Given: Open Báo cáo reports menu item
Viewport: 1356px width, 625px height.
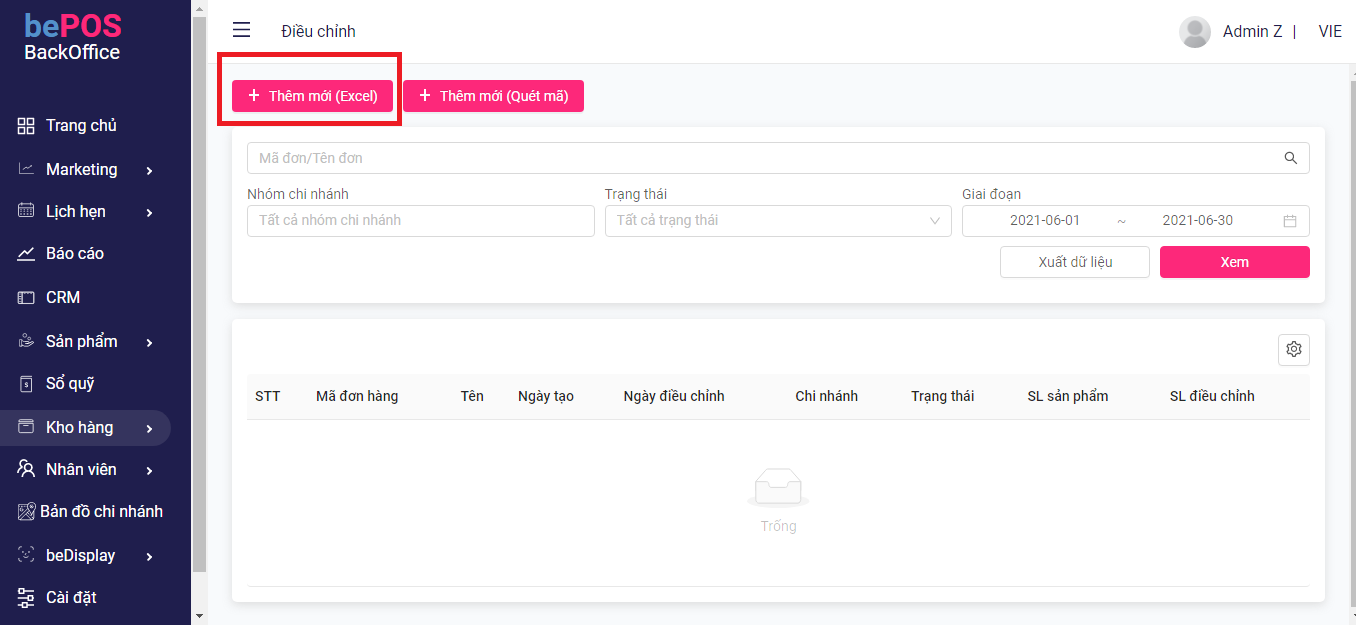Looking at the screenshot, I should tap(74, 254).
